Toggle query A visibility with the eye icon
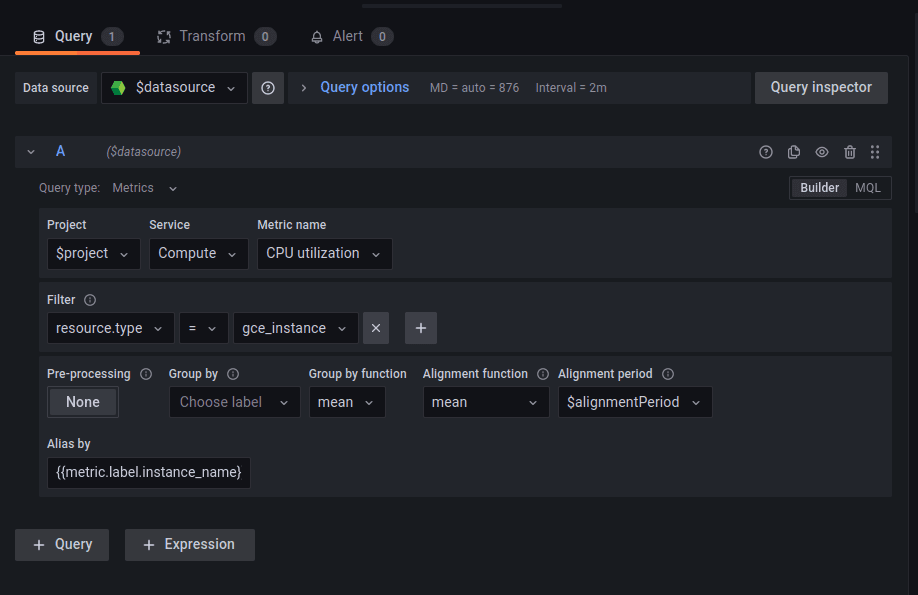Viewport: 918px width, 595px height. pyautogui.click(x=822, y=152)
